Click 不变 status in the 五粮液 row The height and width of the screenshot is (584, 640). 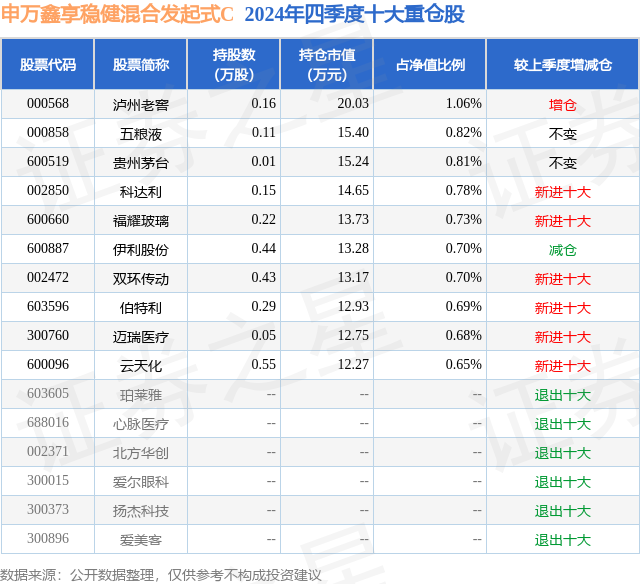click(x=563, y=134)
